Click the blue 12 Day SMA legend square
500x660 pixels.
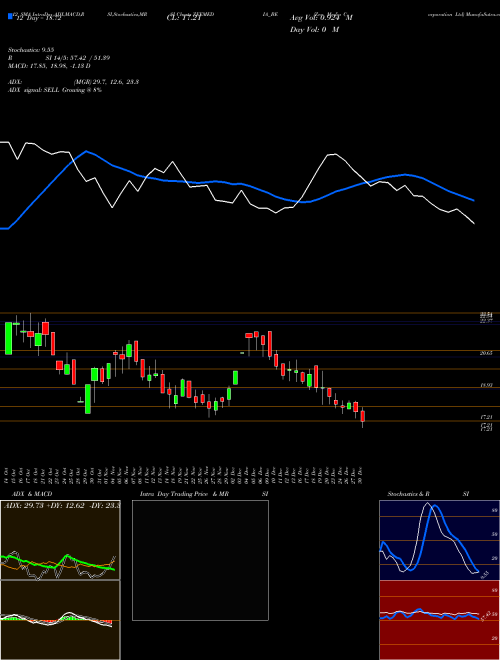point(10,17)
